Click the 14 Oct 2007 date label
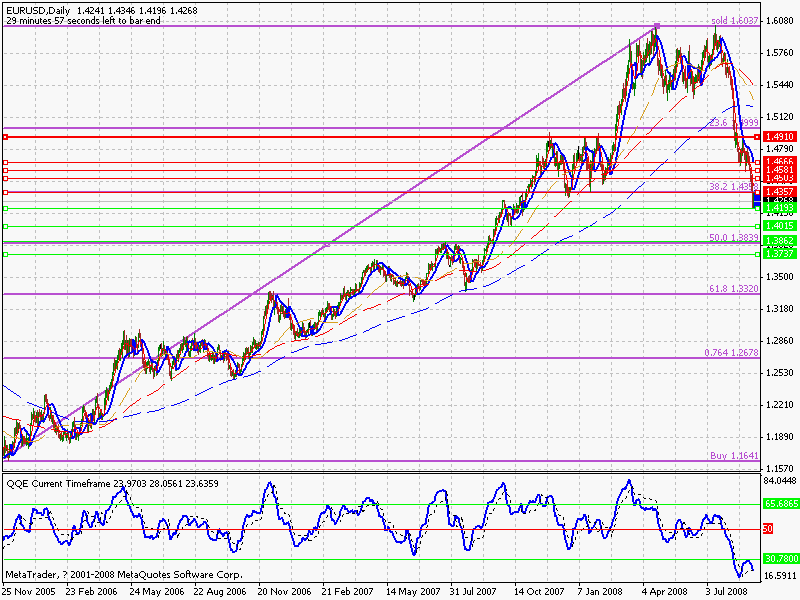The width and height of the screenshot is (800, 600). [x=539, y=592]
